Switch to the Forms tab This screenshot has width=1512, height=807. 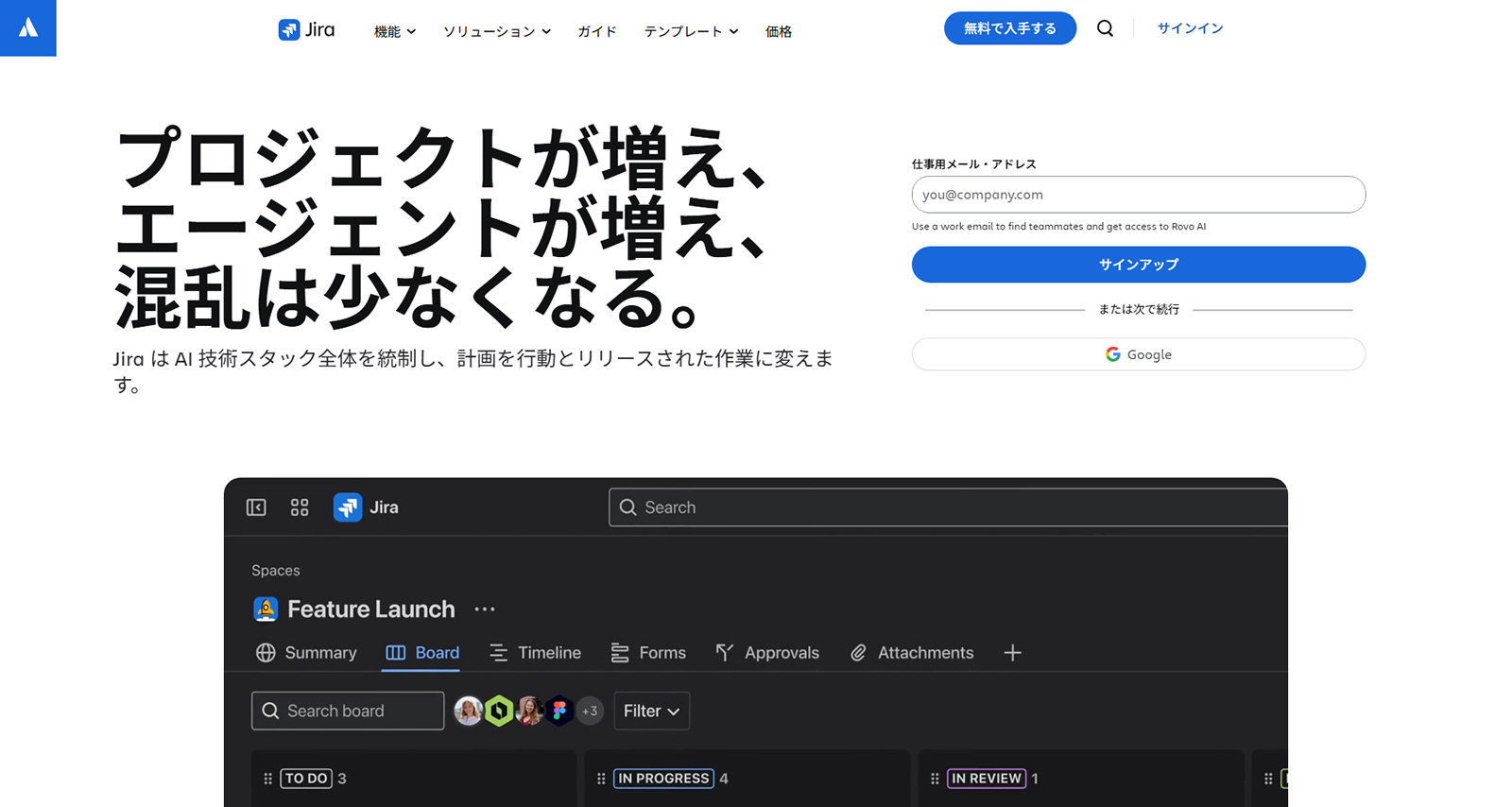648,653
